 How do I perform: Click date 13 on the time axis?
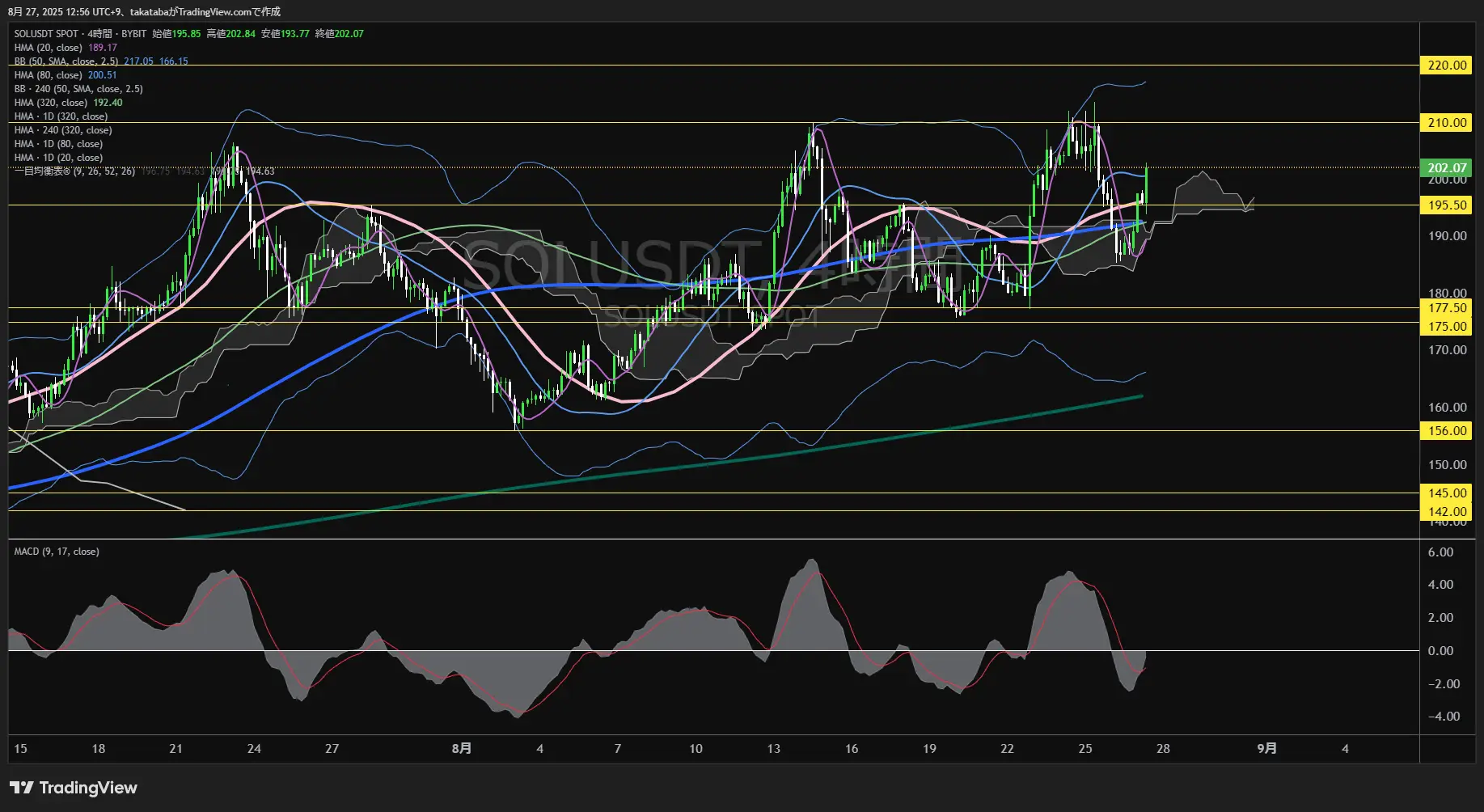coord(774,749)
